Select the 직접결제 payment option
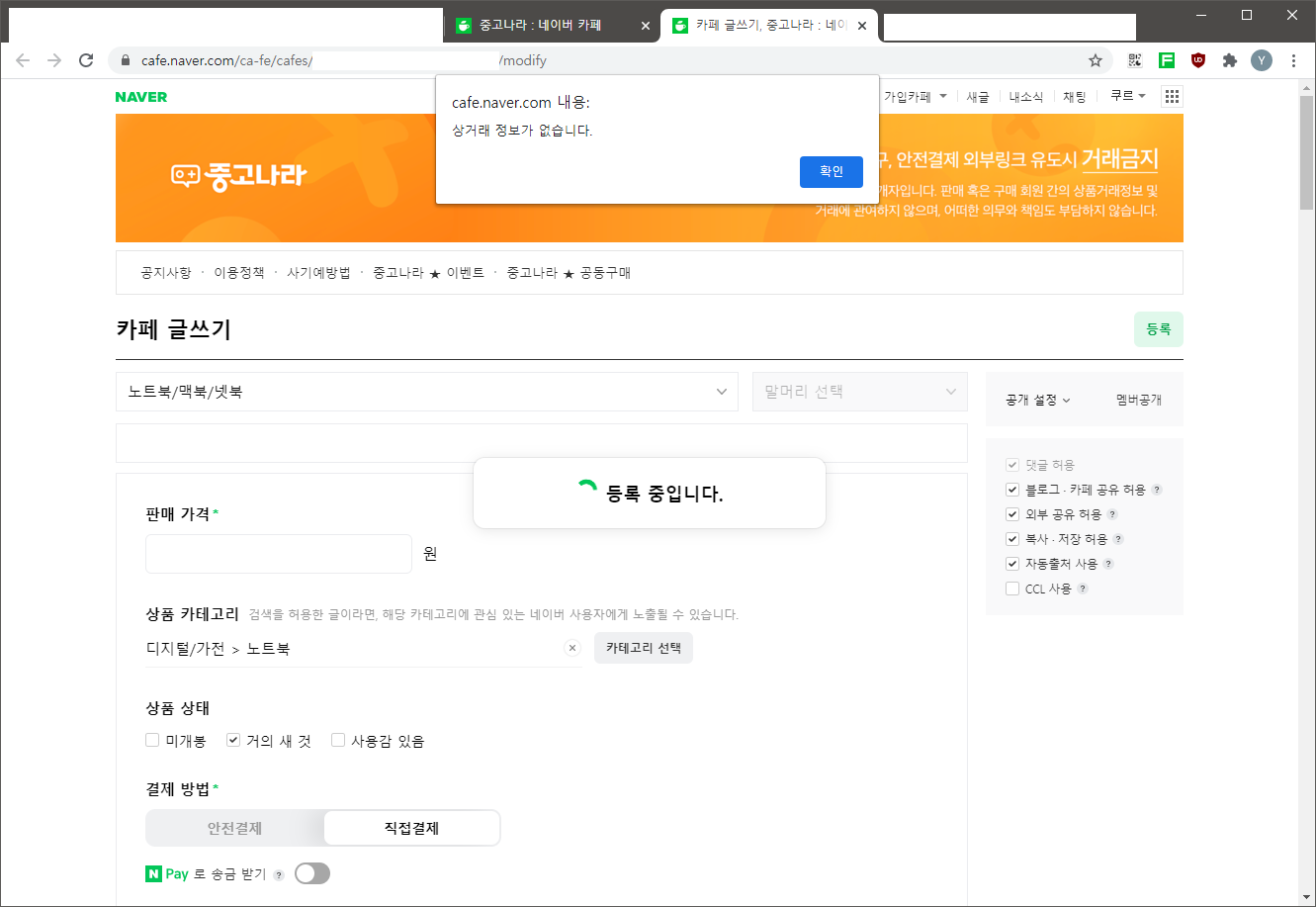Screen dimensions: 1316x907 click(x=411, y=828)
